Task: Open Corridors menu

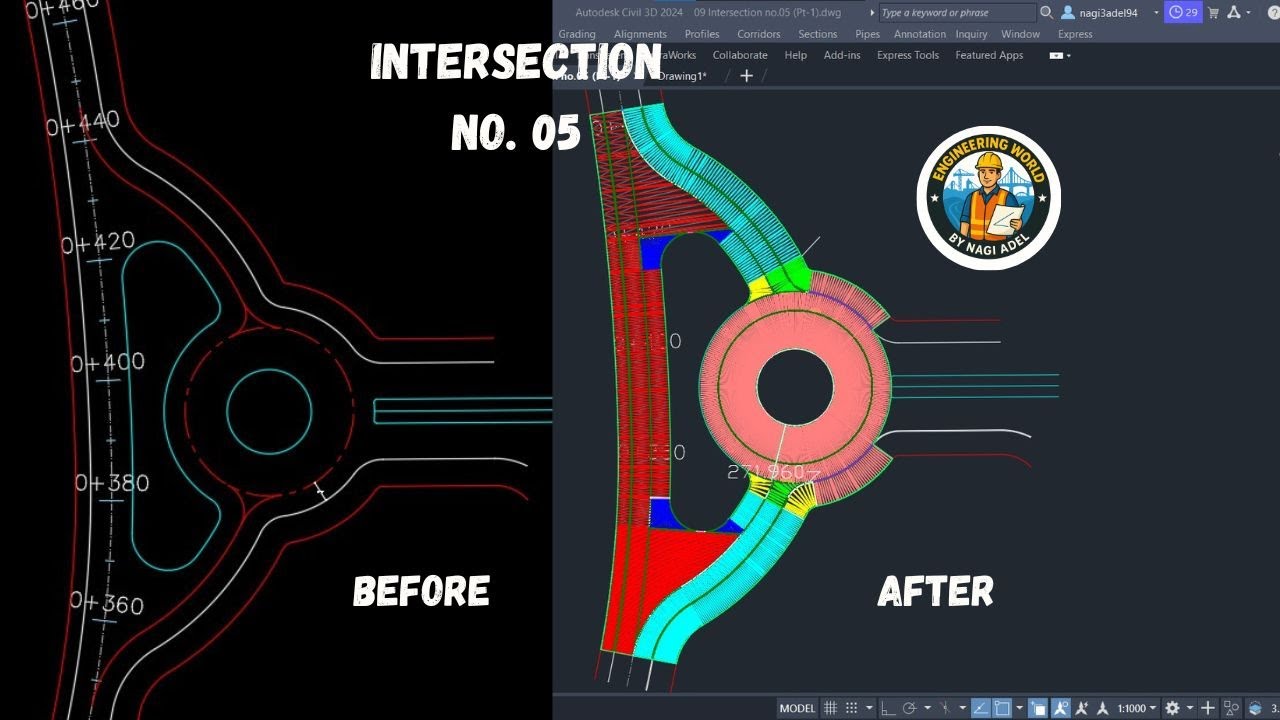Action: click(759, 34)
